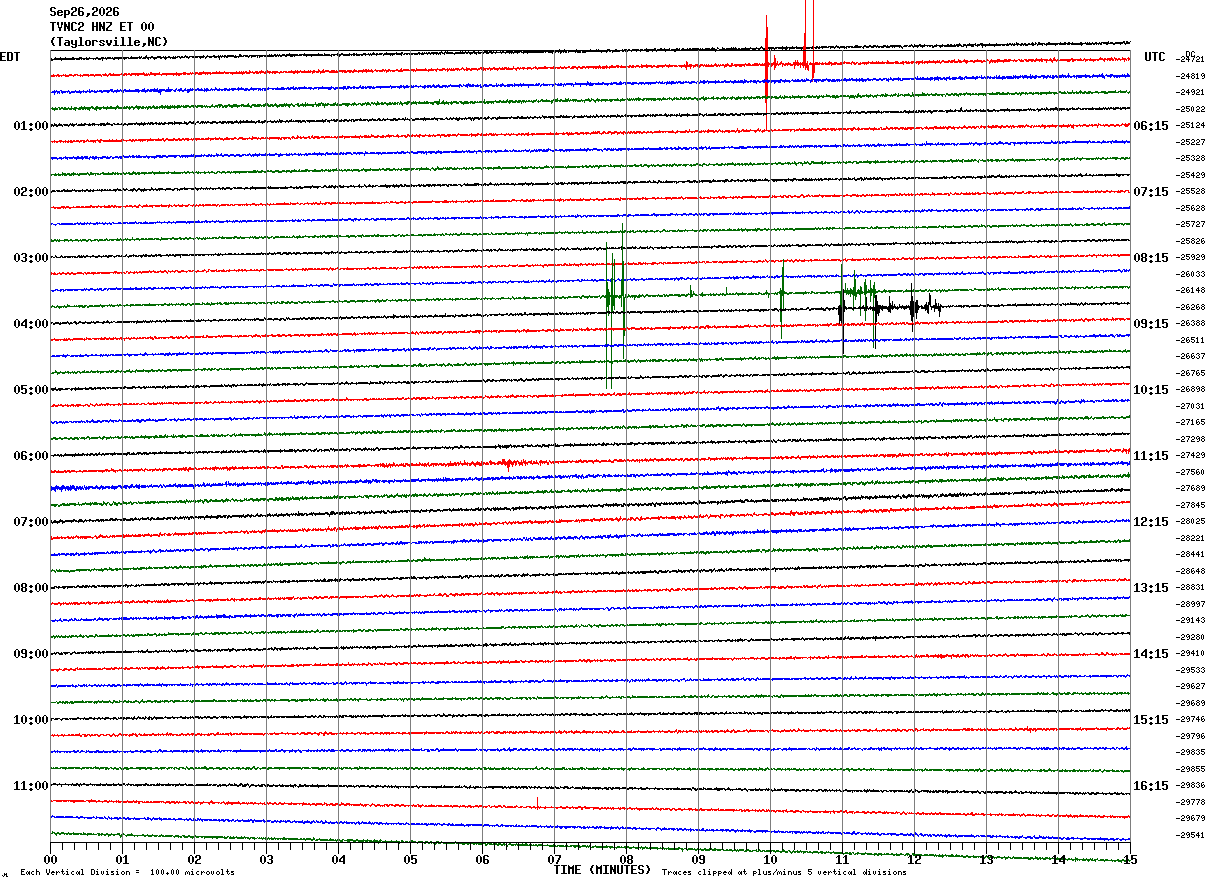Click the UTC column header
Screen dimensions: 1210x886
pos(1155,57)
